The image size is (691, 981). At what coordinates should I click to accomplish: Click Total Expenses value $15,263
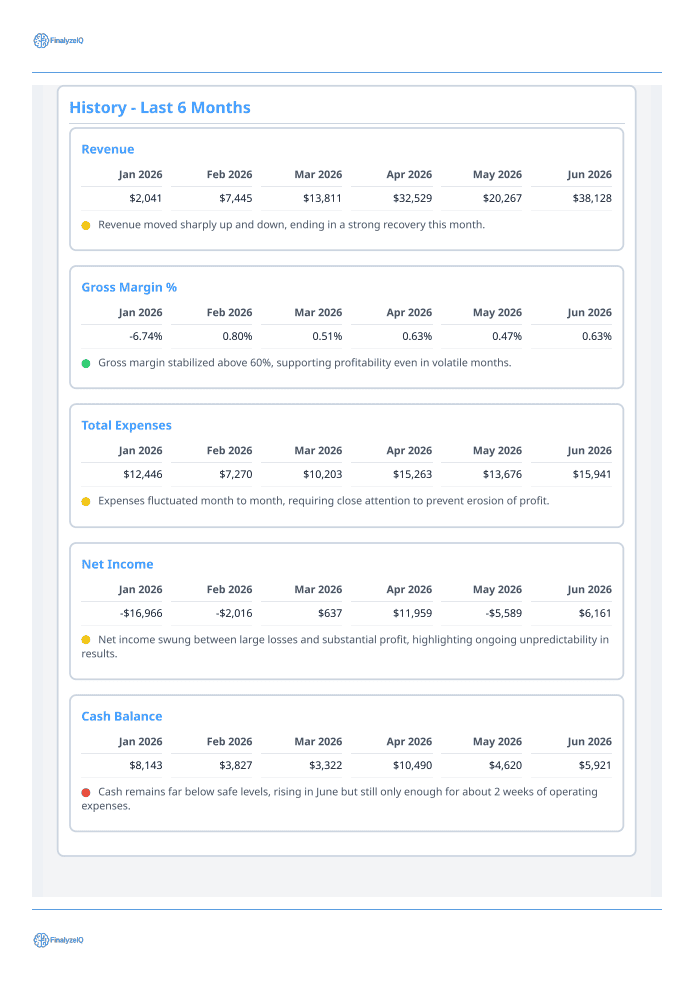click(412, 474)
